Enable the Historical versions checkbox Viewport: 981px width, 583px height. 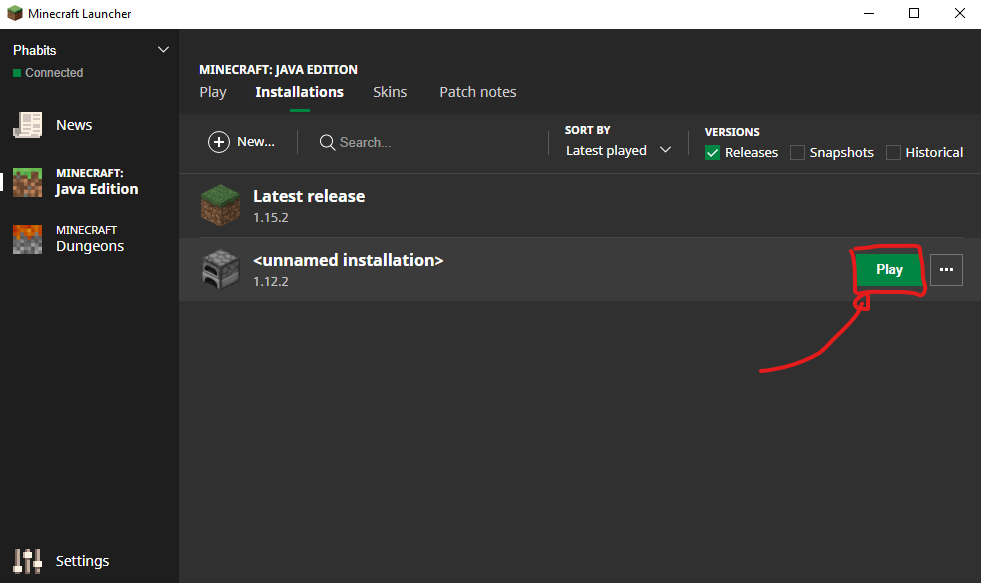pos(893,153)
